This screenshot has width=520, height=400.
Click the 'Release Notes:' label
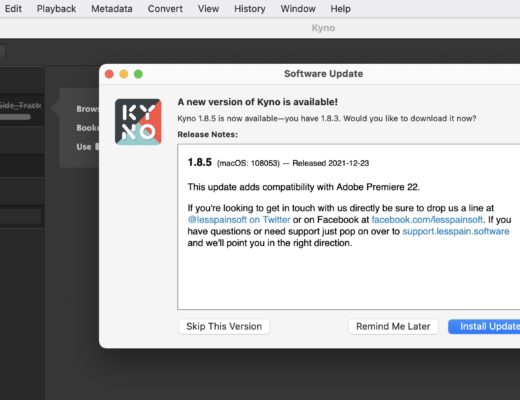207,134
